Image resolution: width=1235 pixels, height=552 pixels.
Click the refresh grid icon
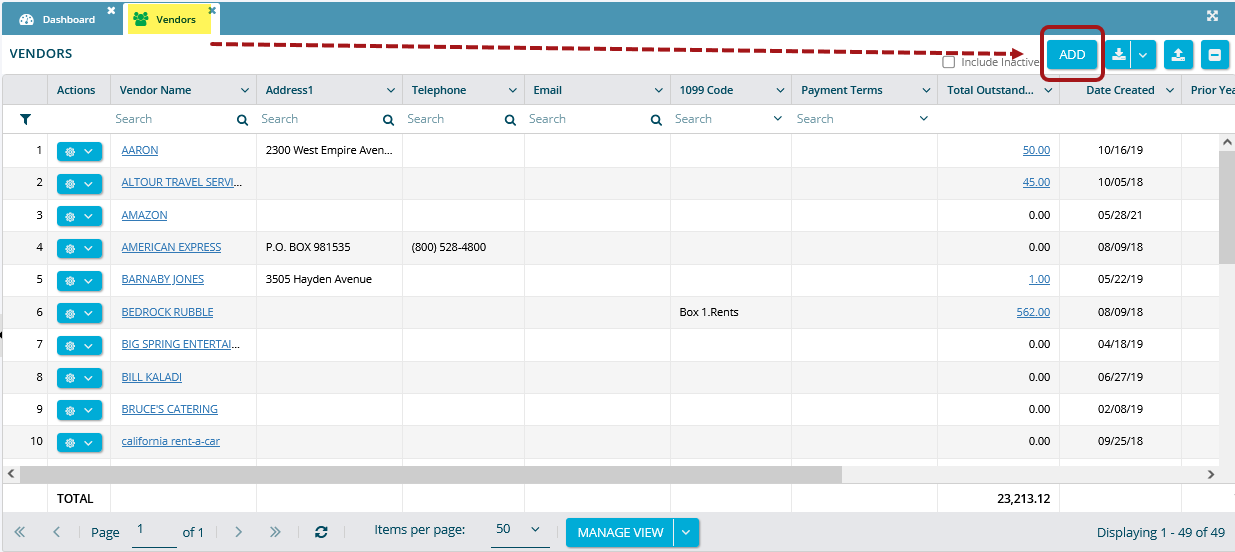[x=321, y=532]
